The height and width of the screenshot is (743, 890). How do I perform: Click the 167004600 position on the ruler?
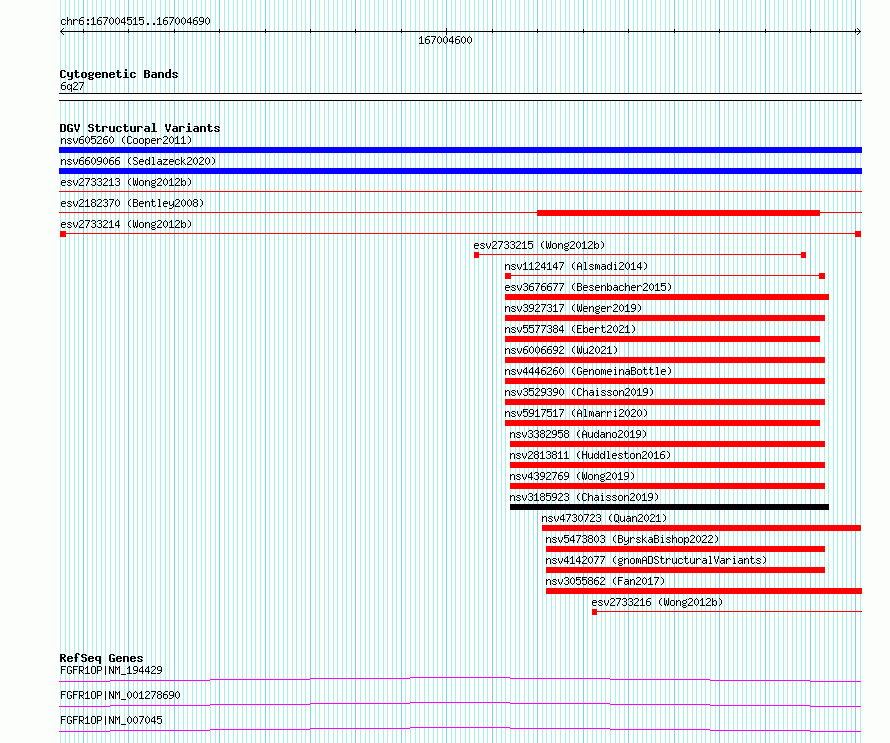(445, 41)
